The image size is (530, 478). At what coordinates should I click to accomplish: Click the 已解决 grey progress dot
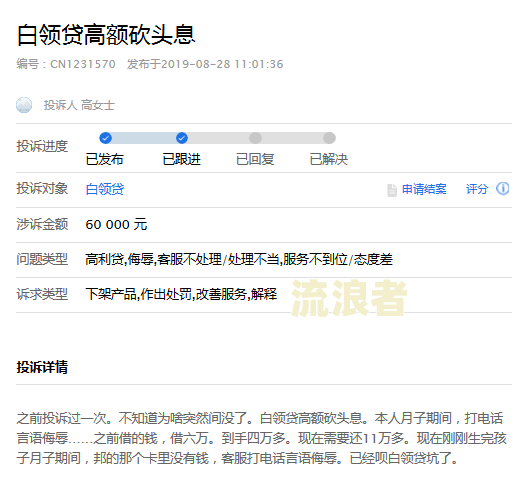coord(329,138)
